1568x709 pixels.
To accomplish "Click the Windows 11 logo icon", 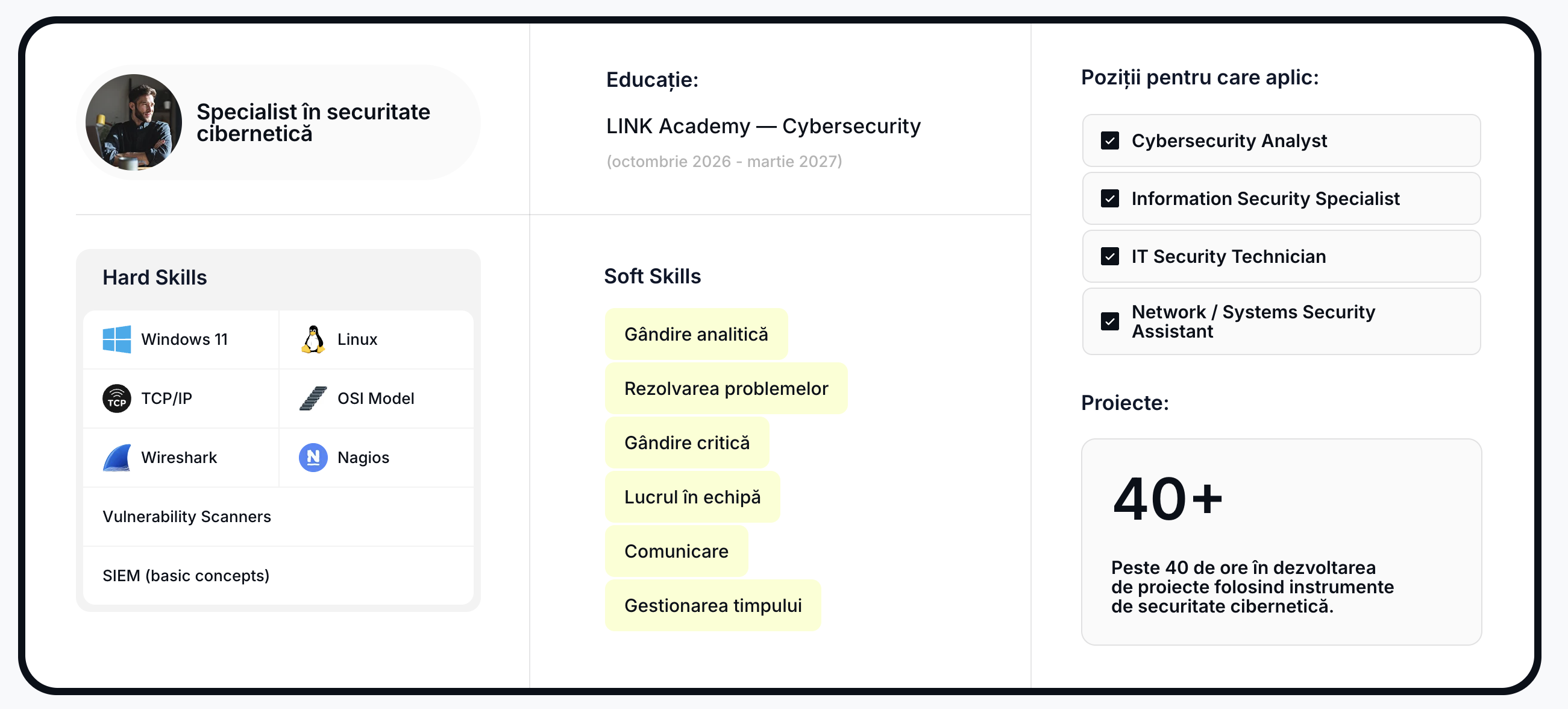I will click(x=116, y=339).
